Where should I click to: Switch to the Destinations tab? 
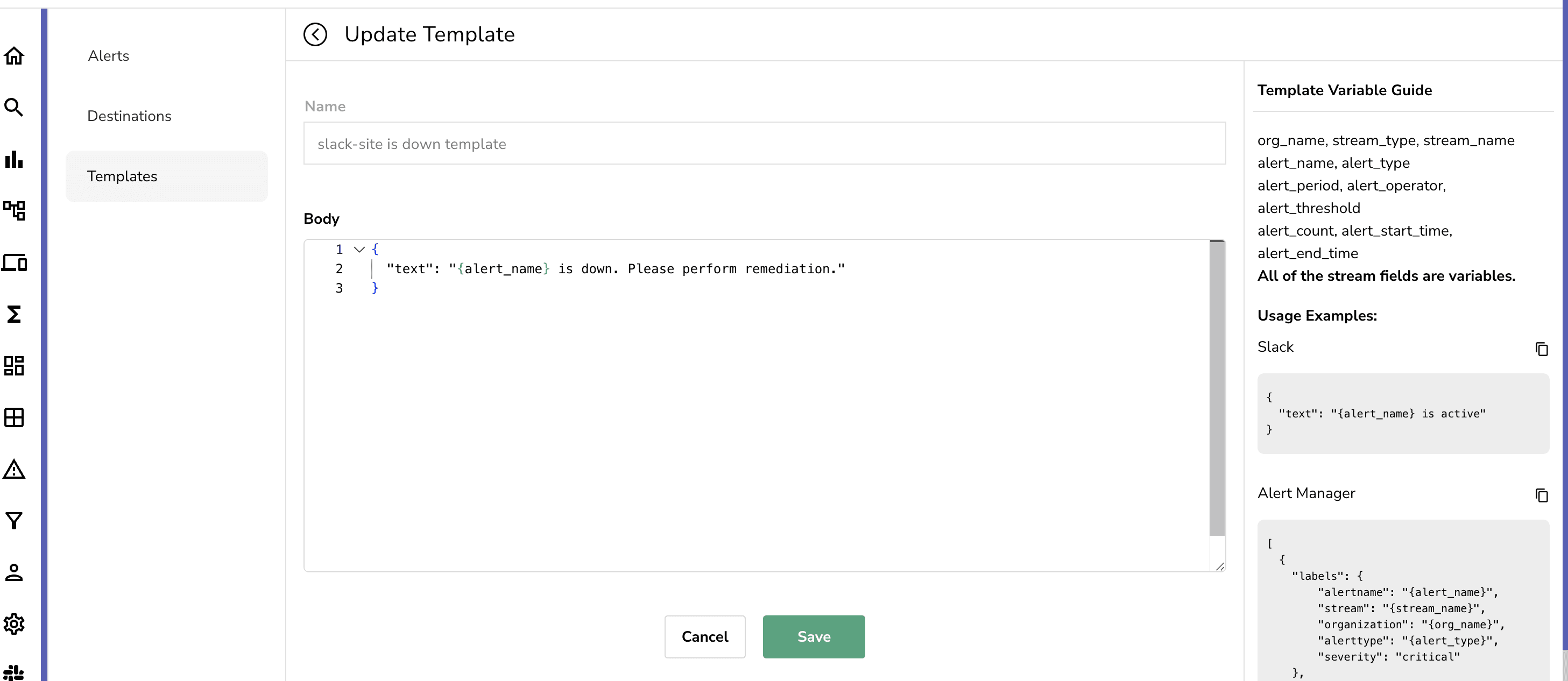pos(129,116)
